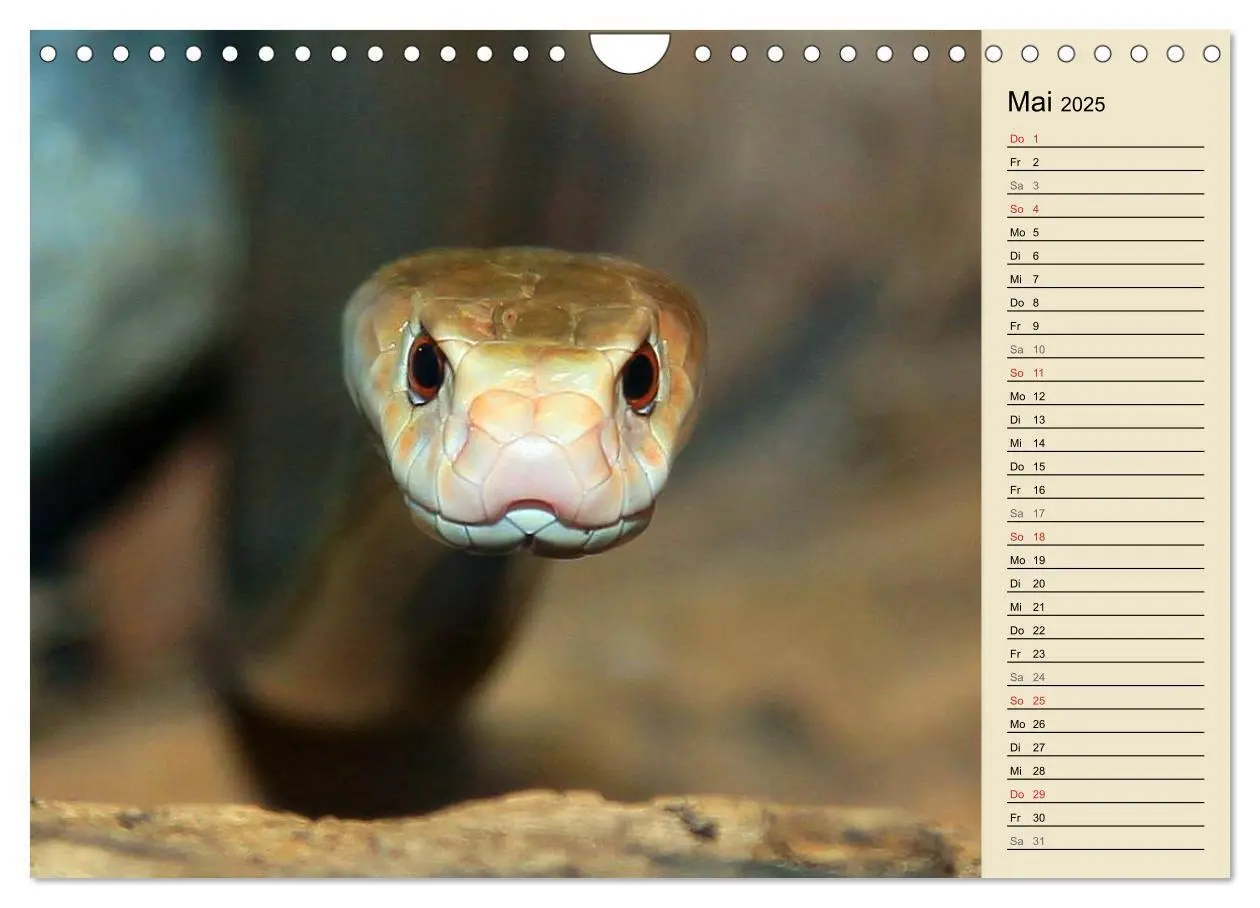The image size is (1260, 908).
Task: Select the Mi 28 entry
Action: tap(1105, 771)
